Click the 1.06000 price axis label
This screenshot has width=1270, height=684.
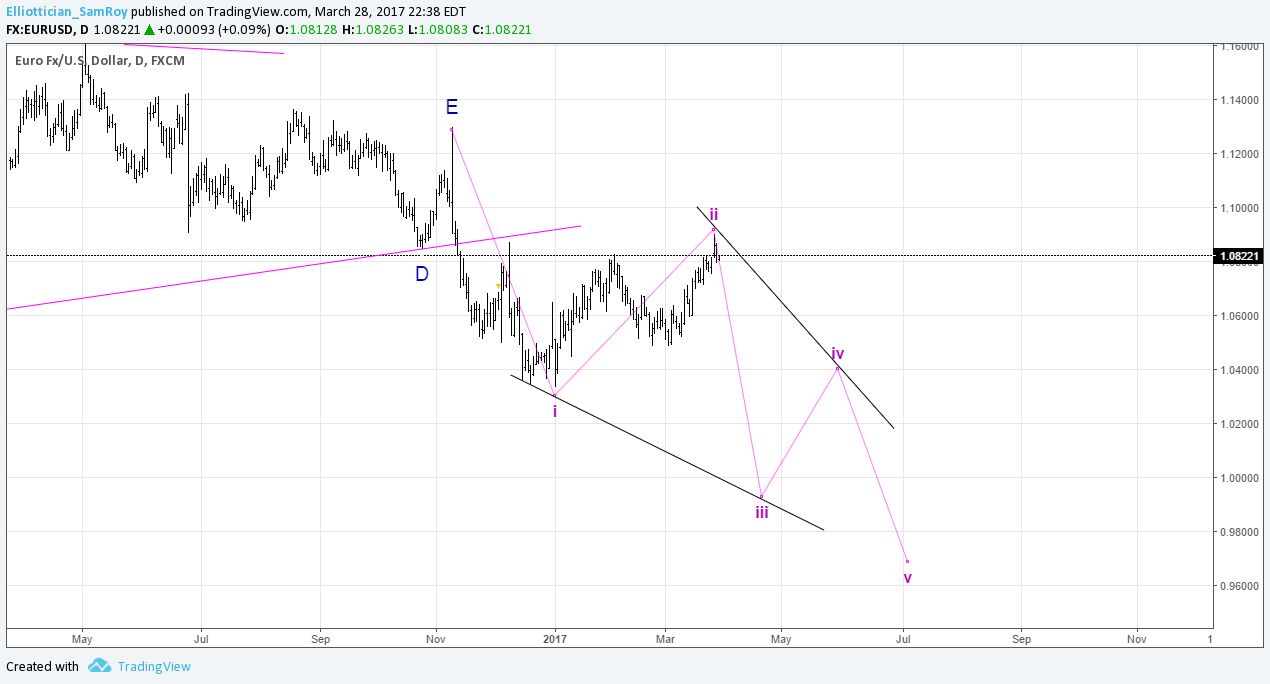click(1237, 316)
